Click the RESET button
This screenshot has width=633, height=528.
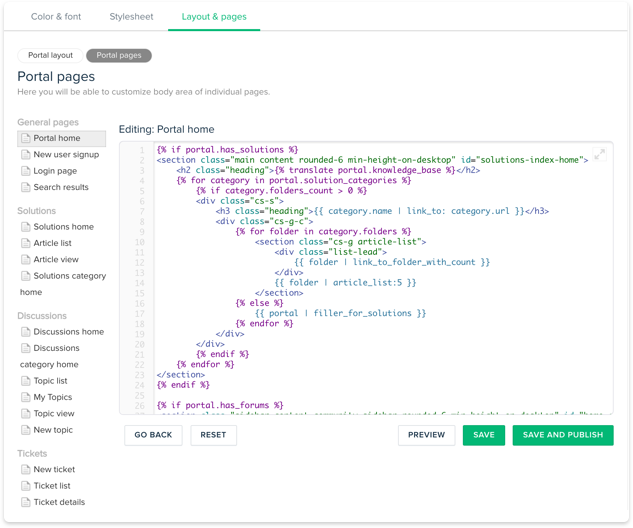point(213,435)
